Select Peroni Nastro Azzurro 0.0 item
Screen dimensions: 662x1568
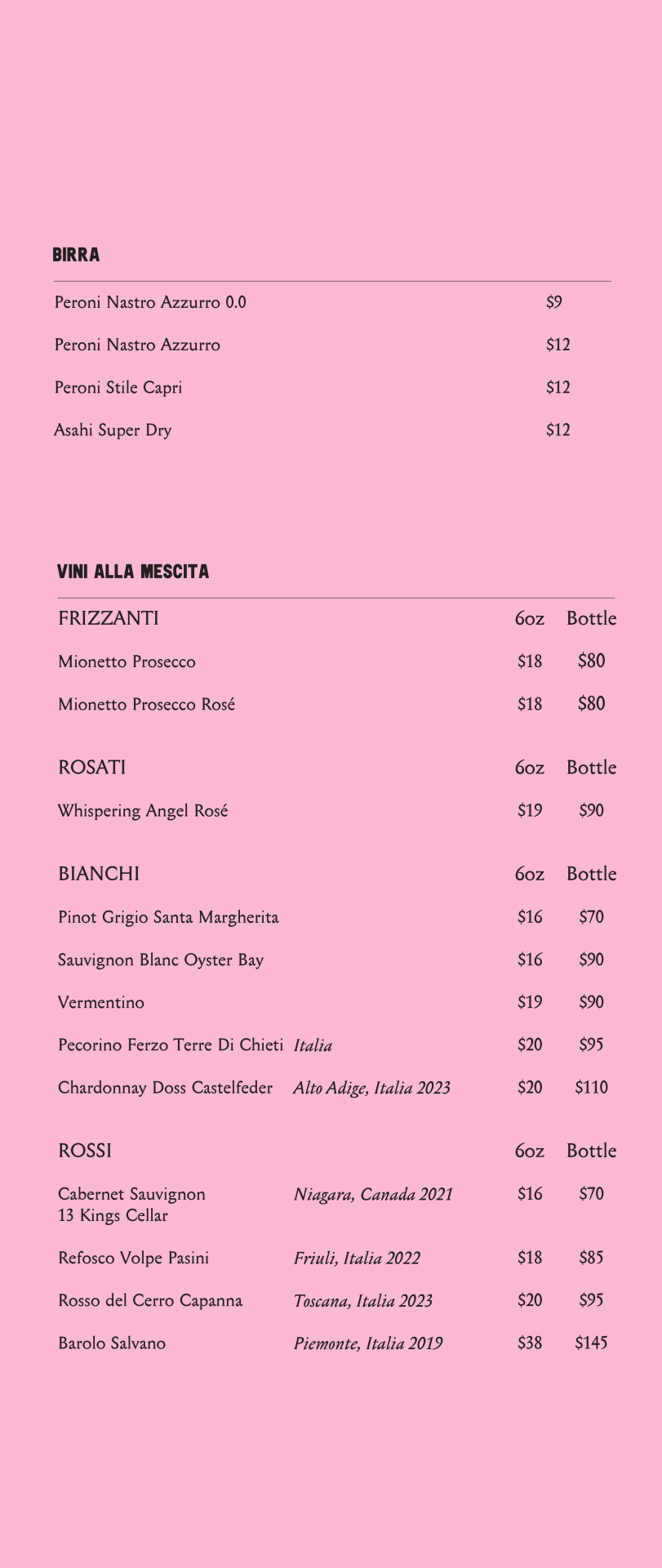click(150, 302)
